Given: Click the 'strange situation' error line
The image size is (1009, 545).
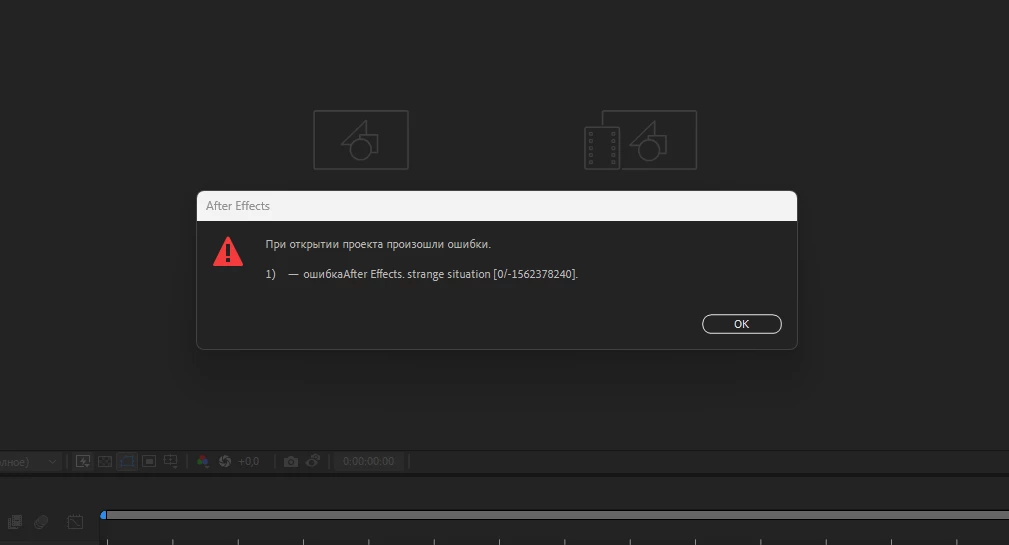Looking at the screenshot, I should pos(421,274).
